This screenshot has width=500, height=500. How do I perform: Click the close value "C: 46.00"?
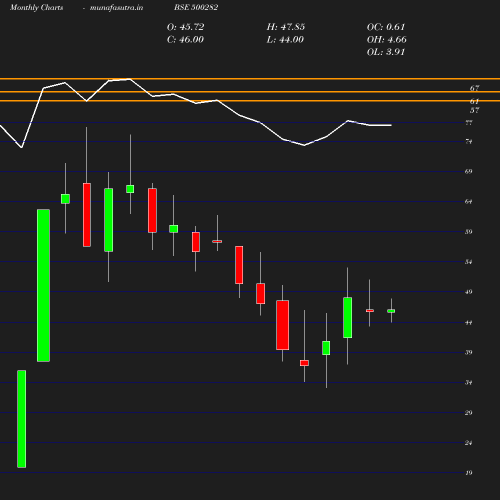coord(185,39)
